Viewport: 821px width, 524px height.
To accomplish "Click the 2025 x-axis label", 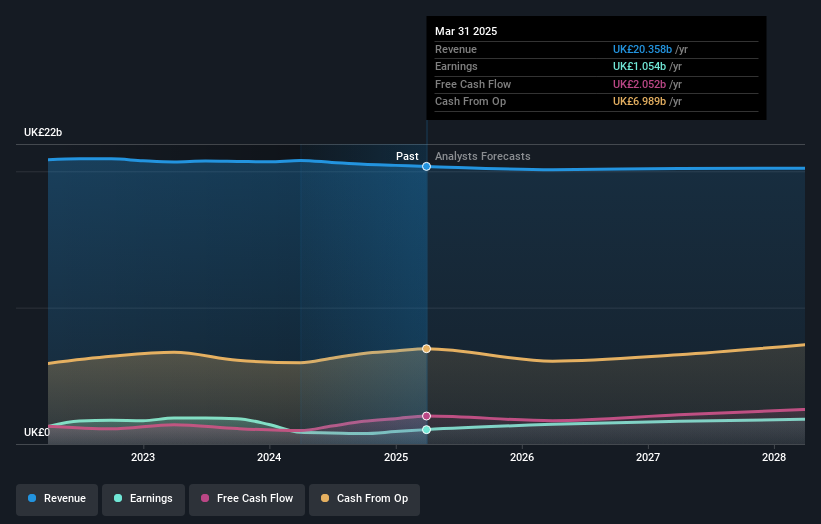I will (x=396, y=457).
